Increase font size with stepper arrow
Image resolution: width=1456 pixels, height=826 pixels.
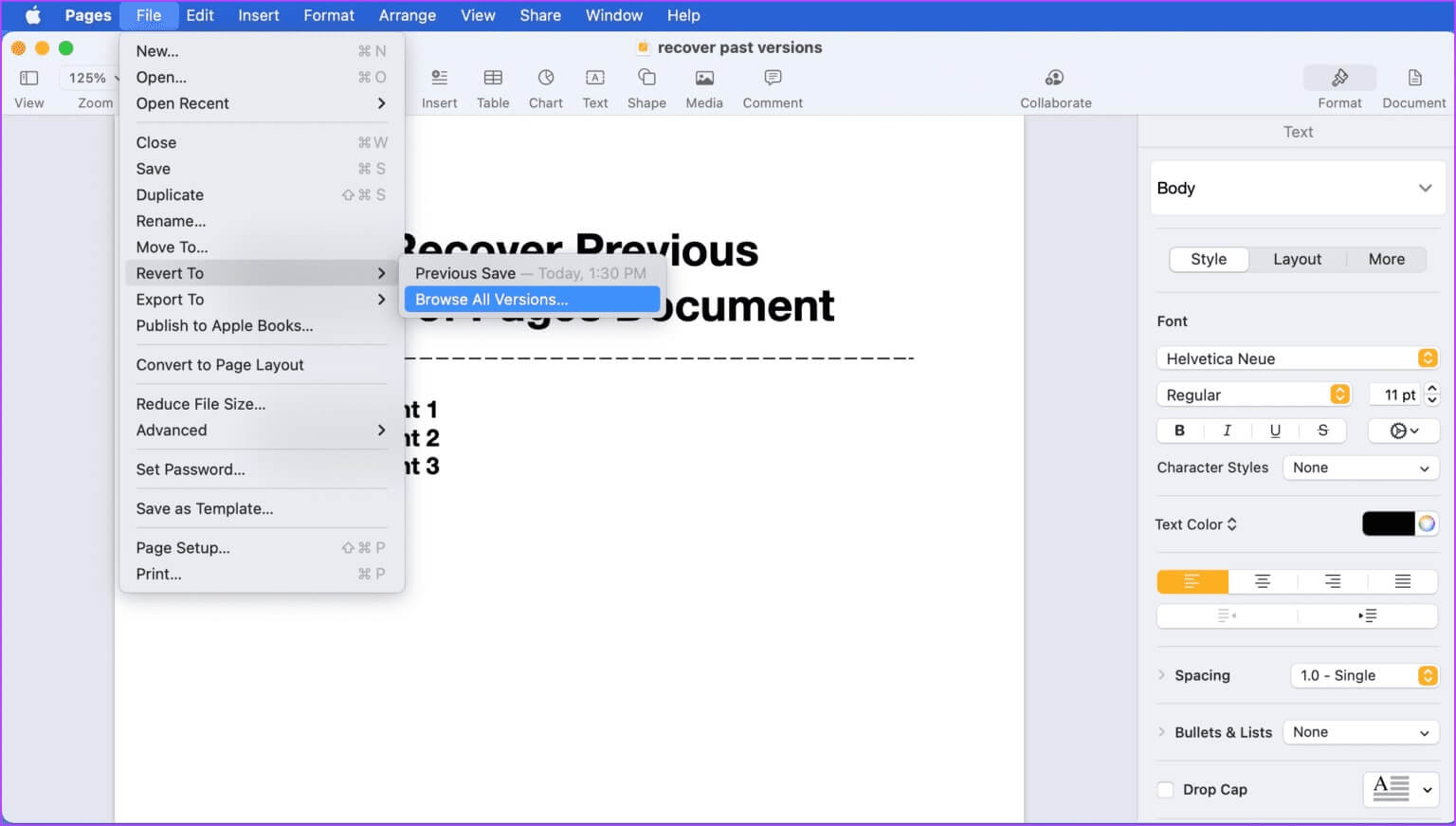point(1432,388)
